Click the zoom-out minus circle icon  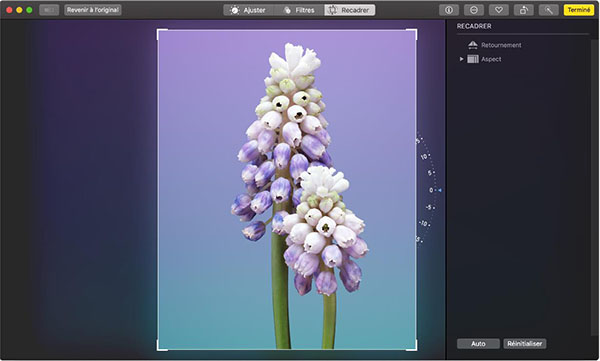click(474, 10)
